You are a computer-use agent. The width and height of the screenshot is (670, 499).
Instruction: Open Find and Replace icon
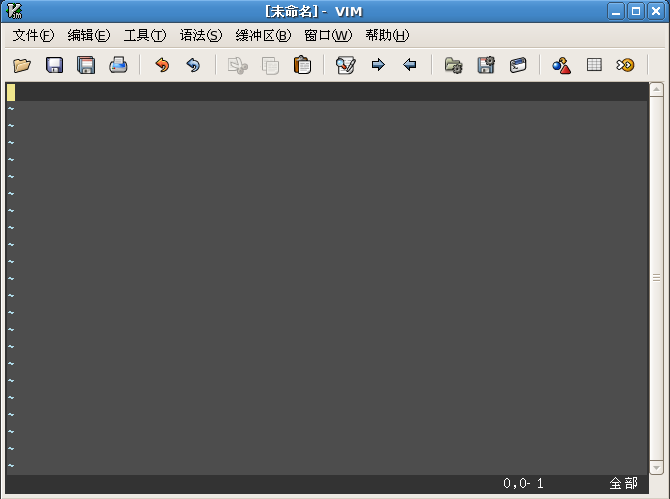coord(346,65)
